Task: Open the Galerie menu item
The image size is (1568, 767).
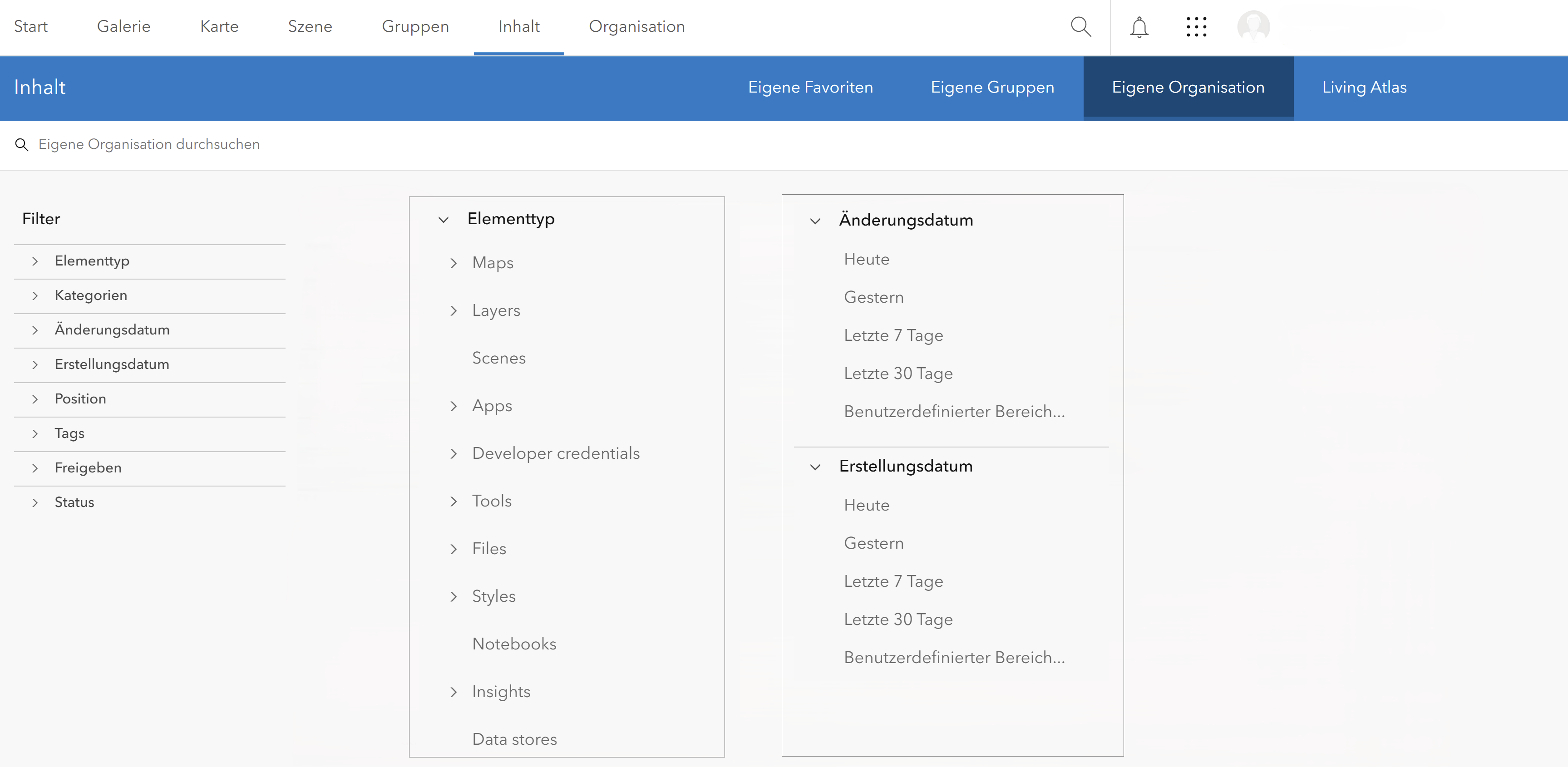Action: pos(123,26)
